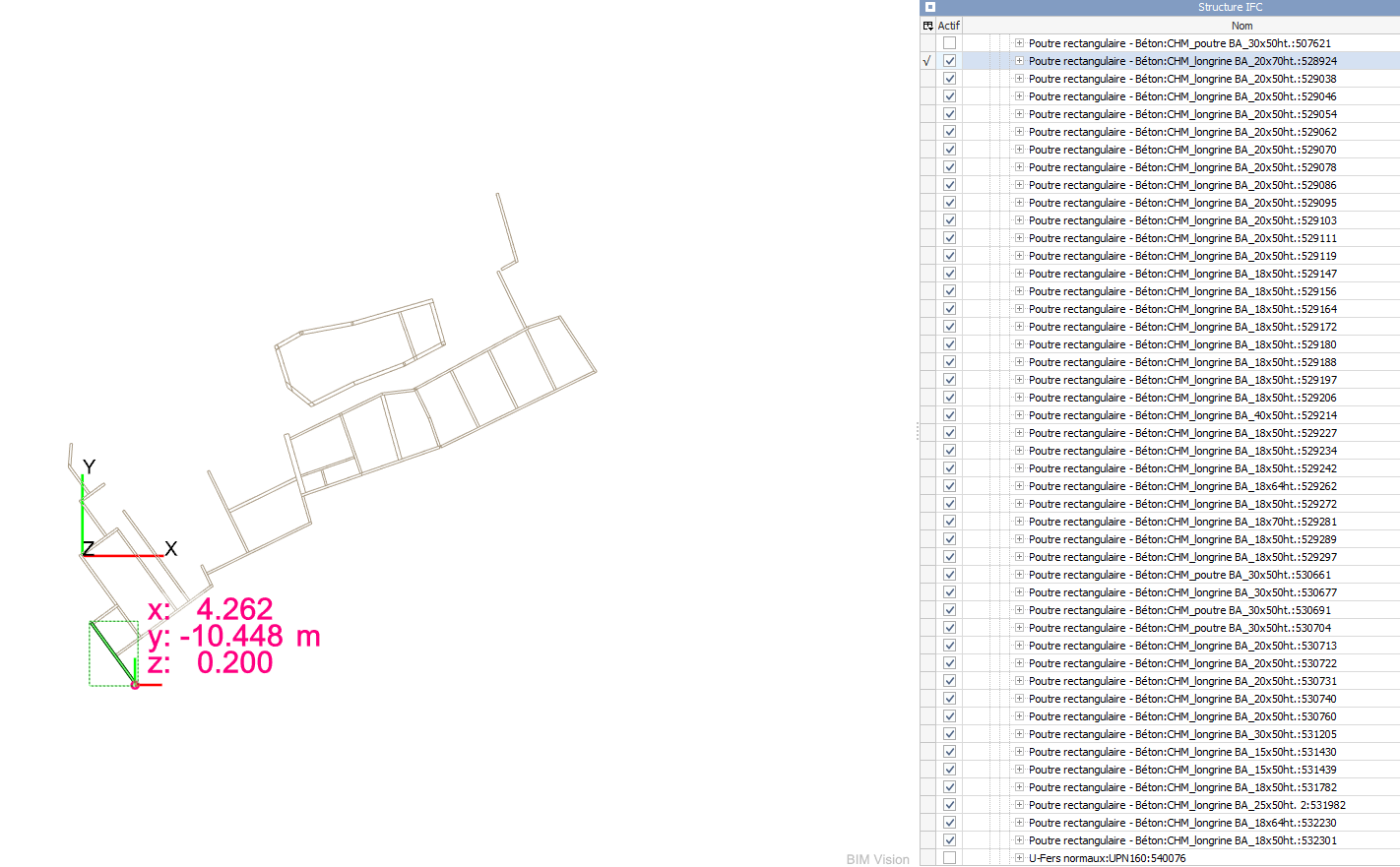Expand the U-Fers normaux UPN160:540076 node
Image resolution: width=1400 pixels, height=867 pixels.
pyautogui.click(x=1019, y=858)
